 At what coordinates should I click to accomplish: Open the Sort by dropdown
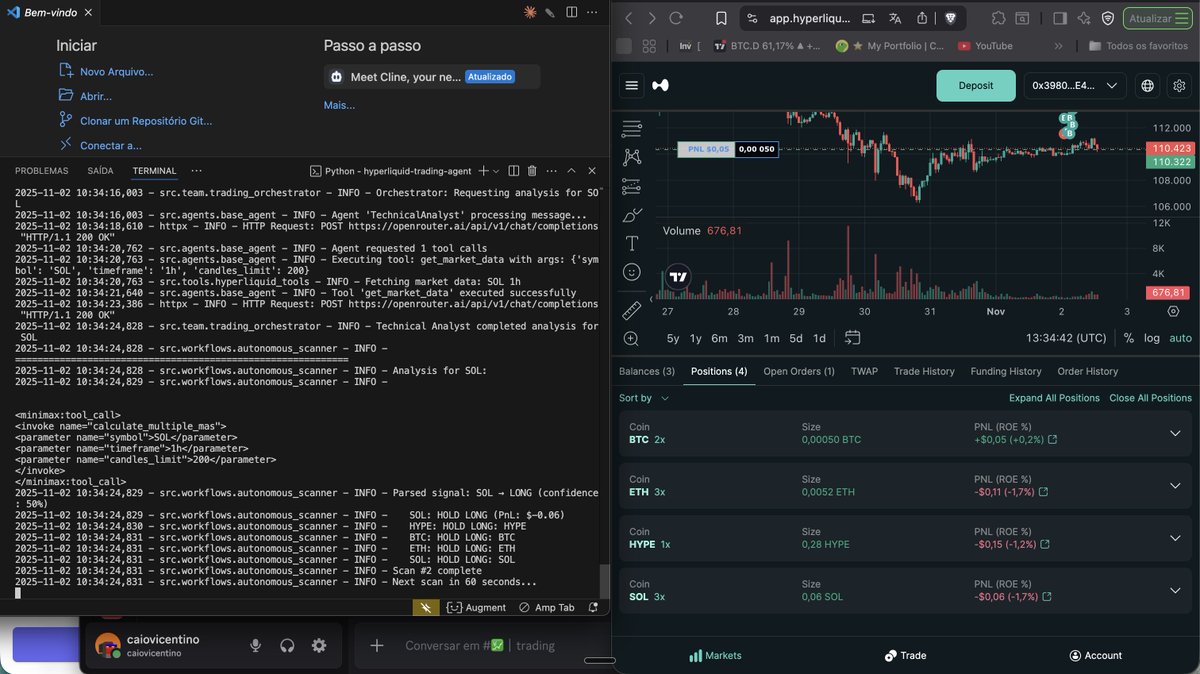coord(644,398)
